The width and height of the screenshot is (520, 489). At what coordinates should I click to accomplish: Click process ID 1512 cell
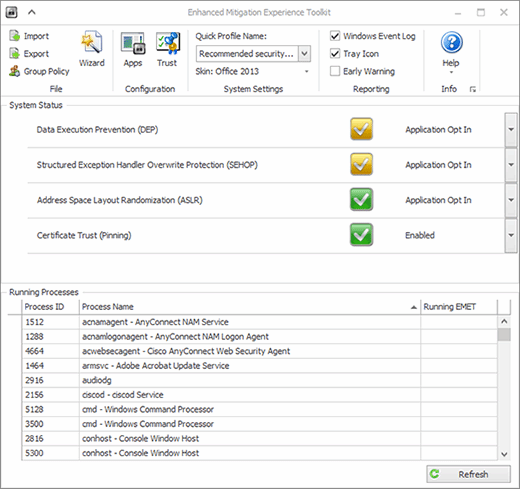[x=51, y=322]
